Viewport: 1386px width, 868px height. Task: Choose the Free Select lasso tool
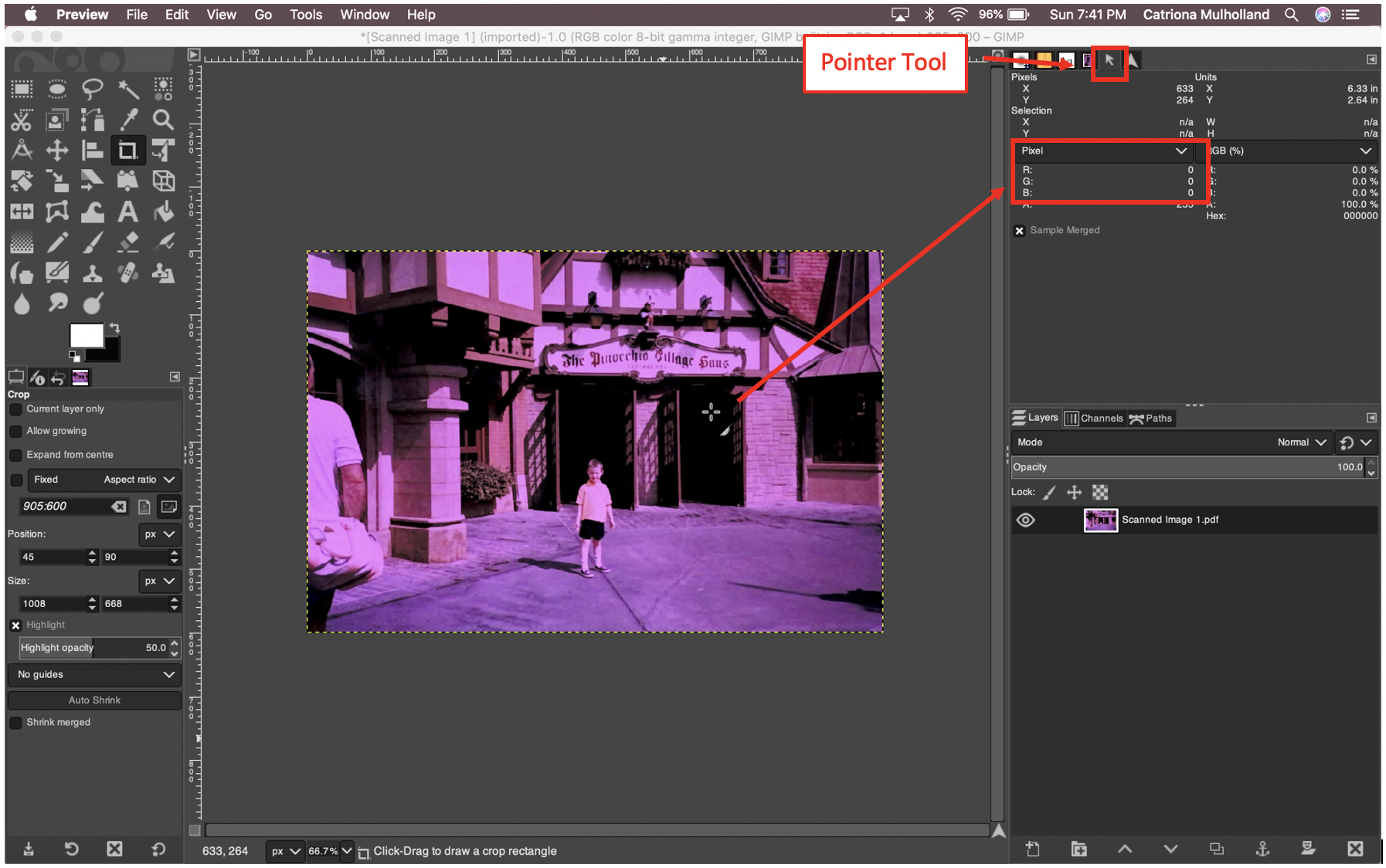tap(93, 89)
